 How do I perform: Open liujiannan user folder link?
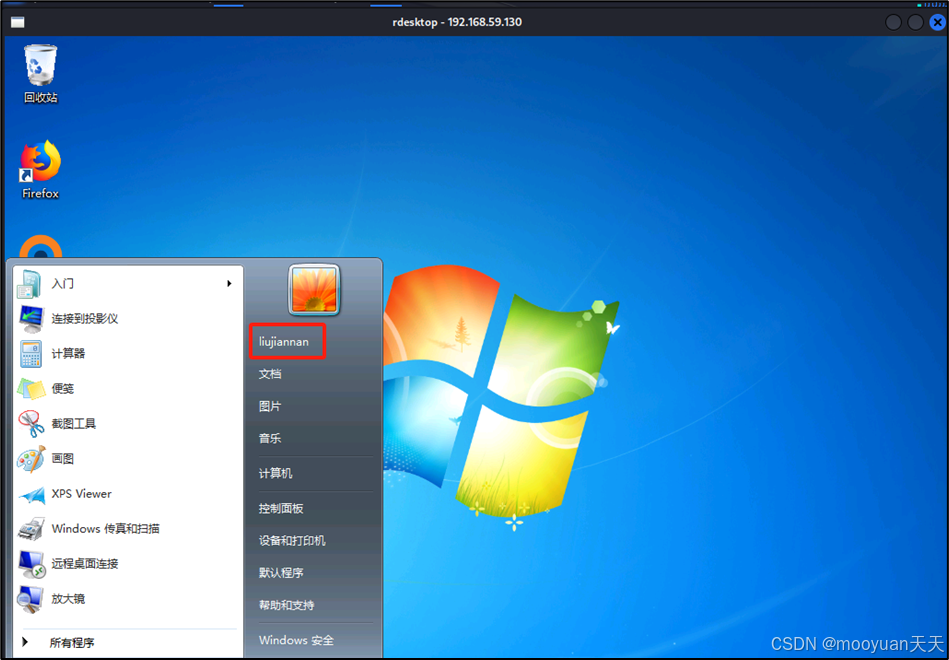[x=284, y=342]
